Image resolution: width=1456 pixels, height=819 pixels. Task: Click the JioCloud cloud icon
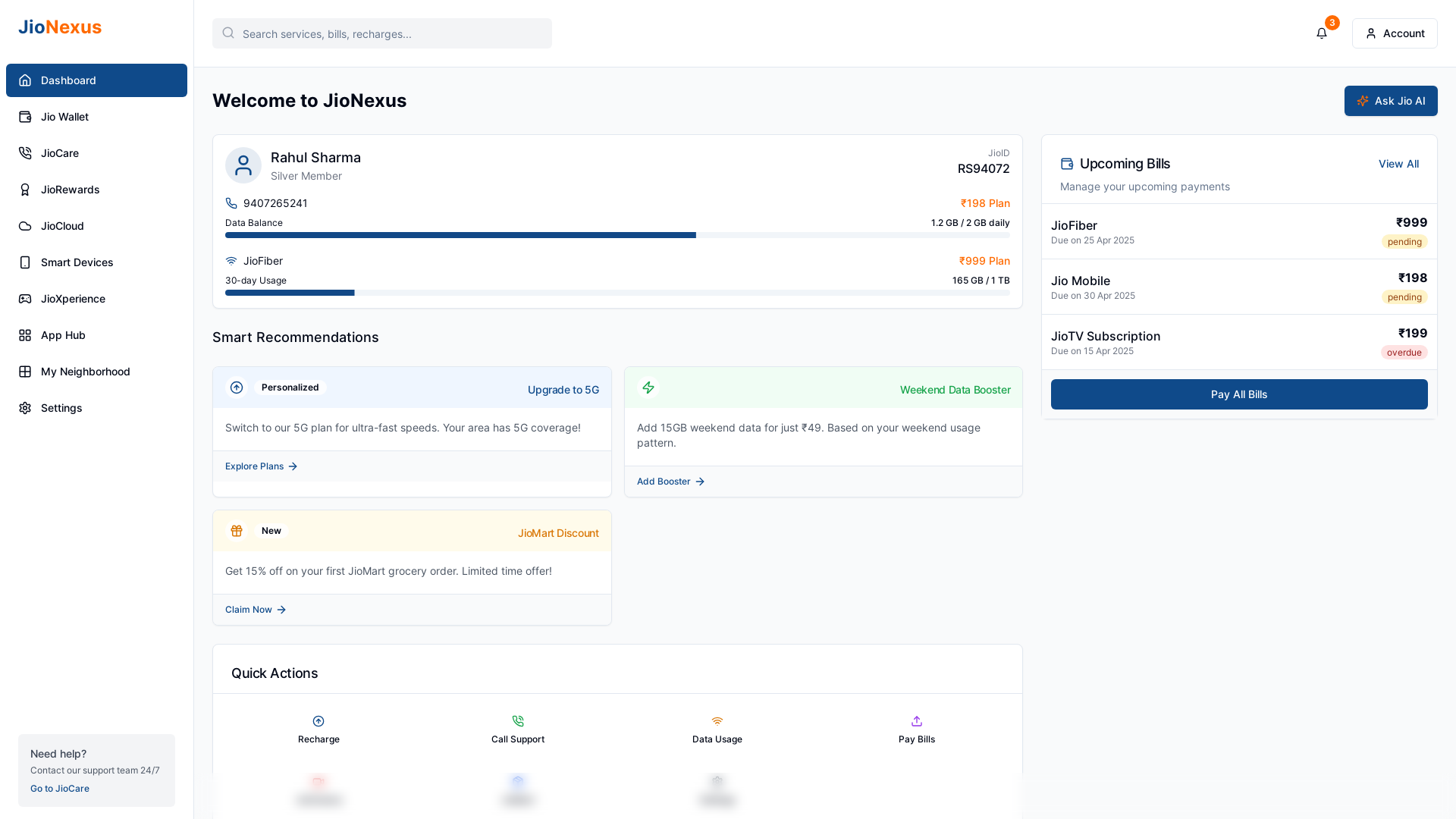pos(25,226)
